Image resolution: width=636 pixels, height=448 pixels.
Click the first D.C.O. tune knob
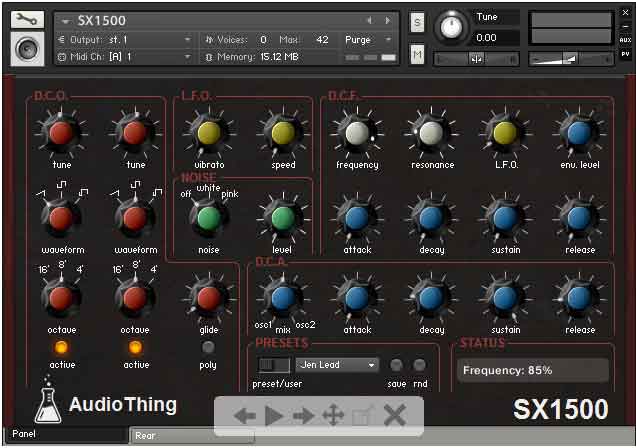pyautogui.click(x=61, y=133)
